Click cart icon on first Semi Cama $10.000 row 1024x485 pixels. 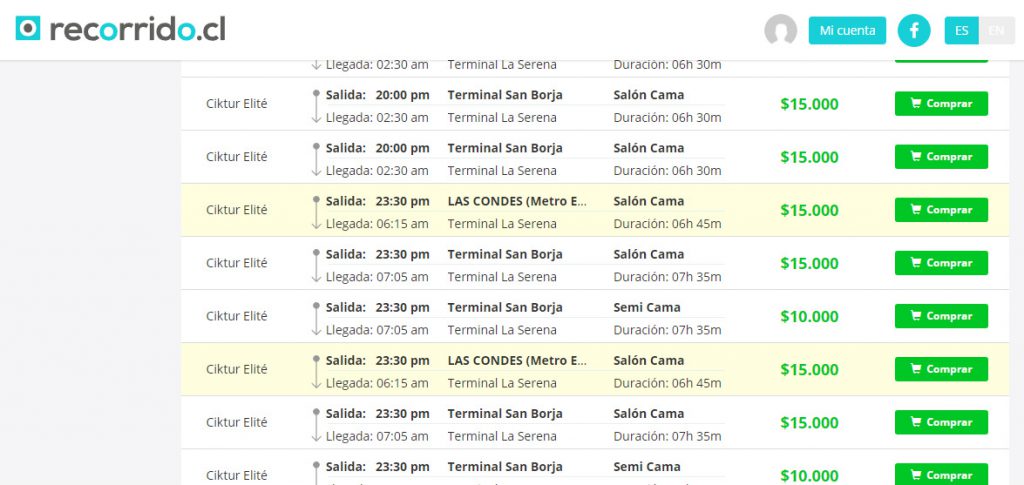click(x=916, y=316)
